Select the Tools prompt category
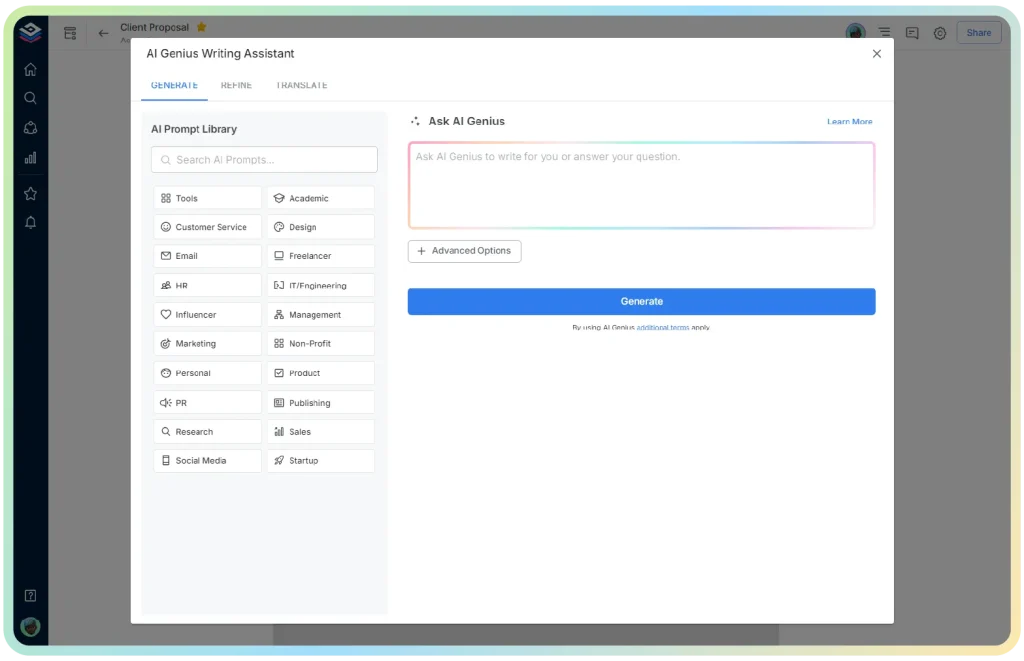 [x=208, y=198]
